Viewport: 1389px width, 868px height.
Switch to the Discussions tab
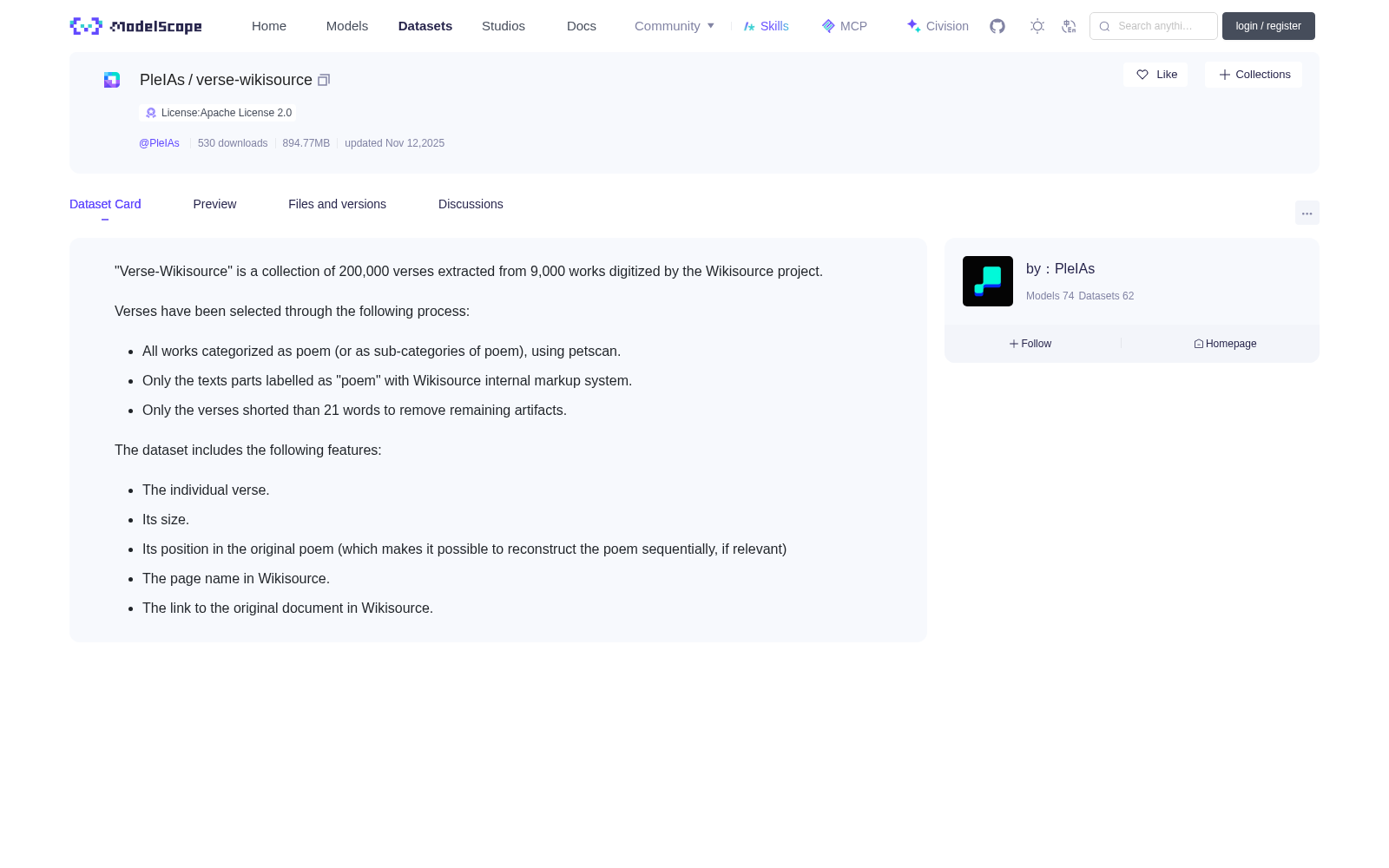(x=471, y=204)
